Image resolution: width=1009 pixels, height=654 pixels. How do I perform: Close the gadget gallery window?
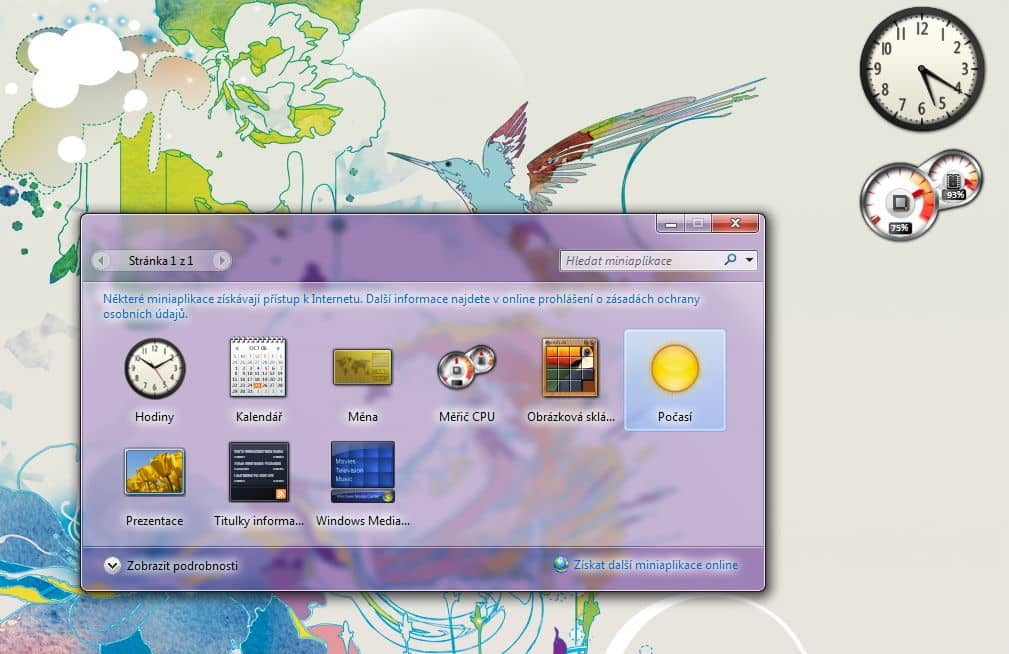735,223
